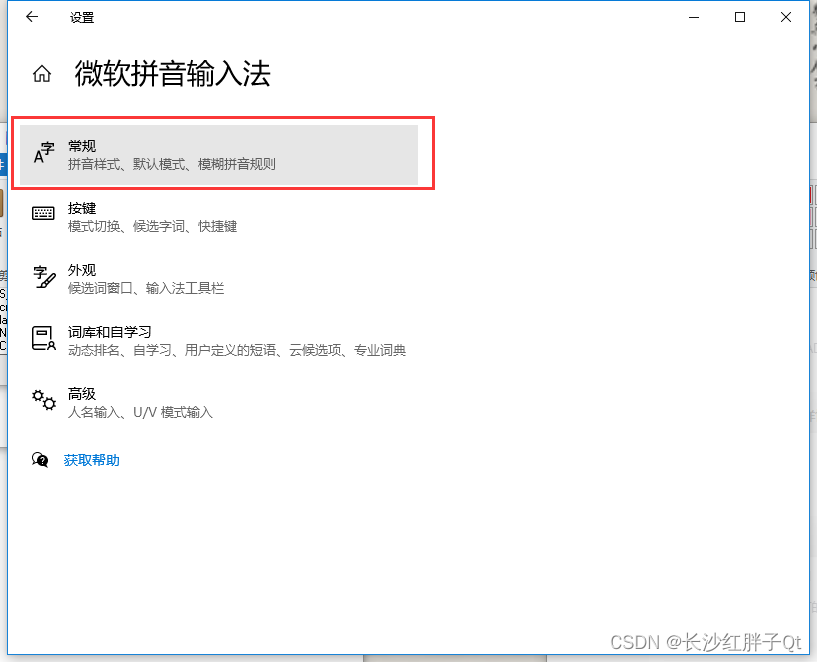Viewport: 817px width, 662px height.
Task: Minimize the Settings window
Action: click(x=693, y=17)
